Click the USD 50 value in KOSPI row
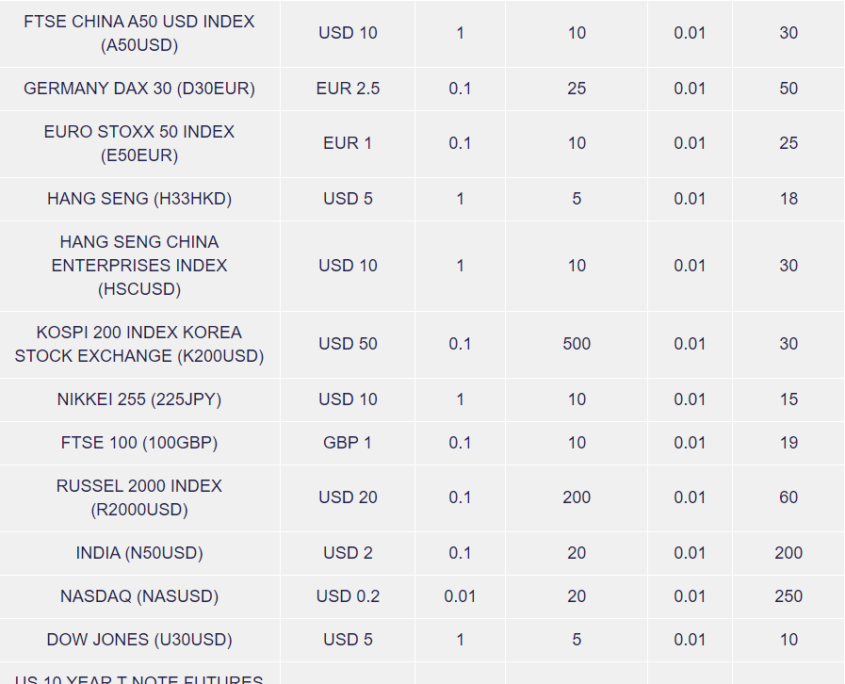845x684 pixels. tap(348, 344)
